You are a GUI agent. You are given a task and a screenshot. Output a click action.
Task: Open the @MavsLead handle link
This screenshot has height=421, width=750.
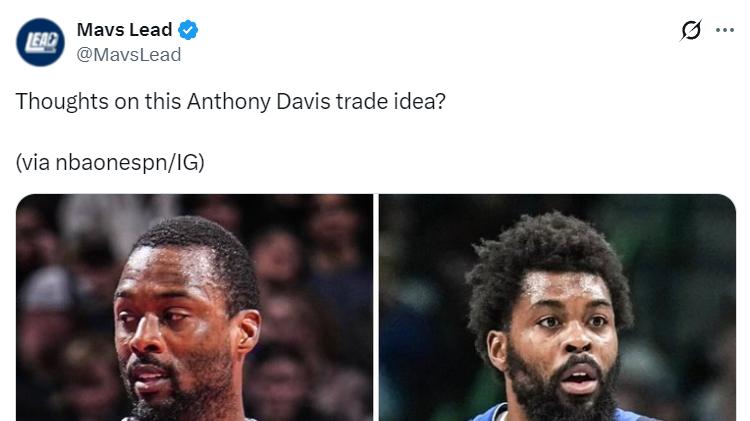[x=129, y=55]
